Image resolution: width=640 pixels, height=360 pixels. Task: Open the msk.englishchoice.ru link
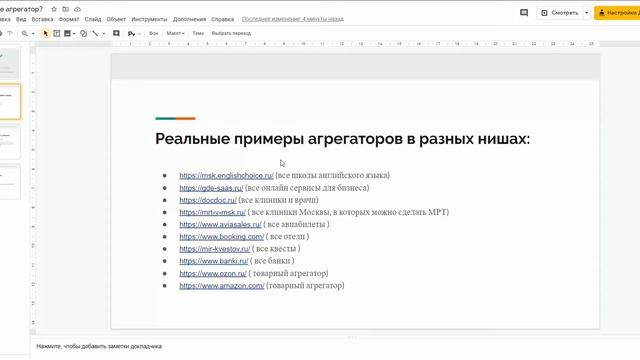click(227, 176)
